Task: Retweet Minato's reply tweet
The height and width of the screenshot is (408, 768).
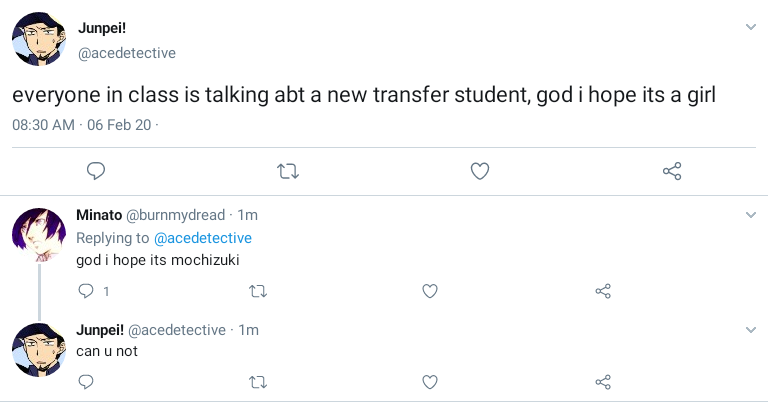Action: tap(257, 291)
